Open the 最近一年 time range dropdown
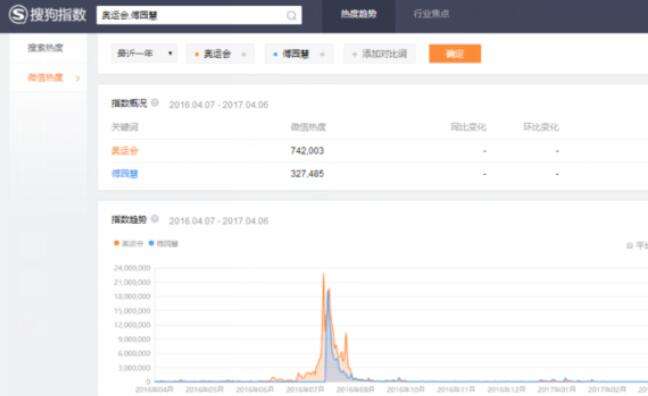 click(x=144, y=53)
